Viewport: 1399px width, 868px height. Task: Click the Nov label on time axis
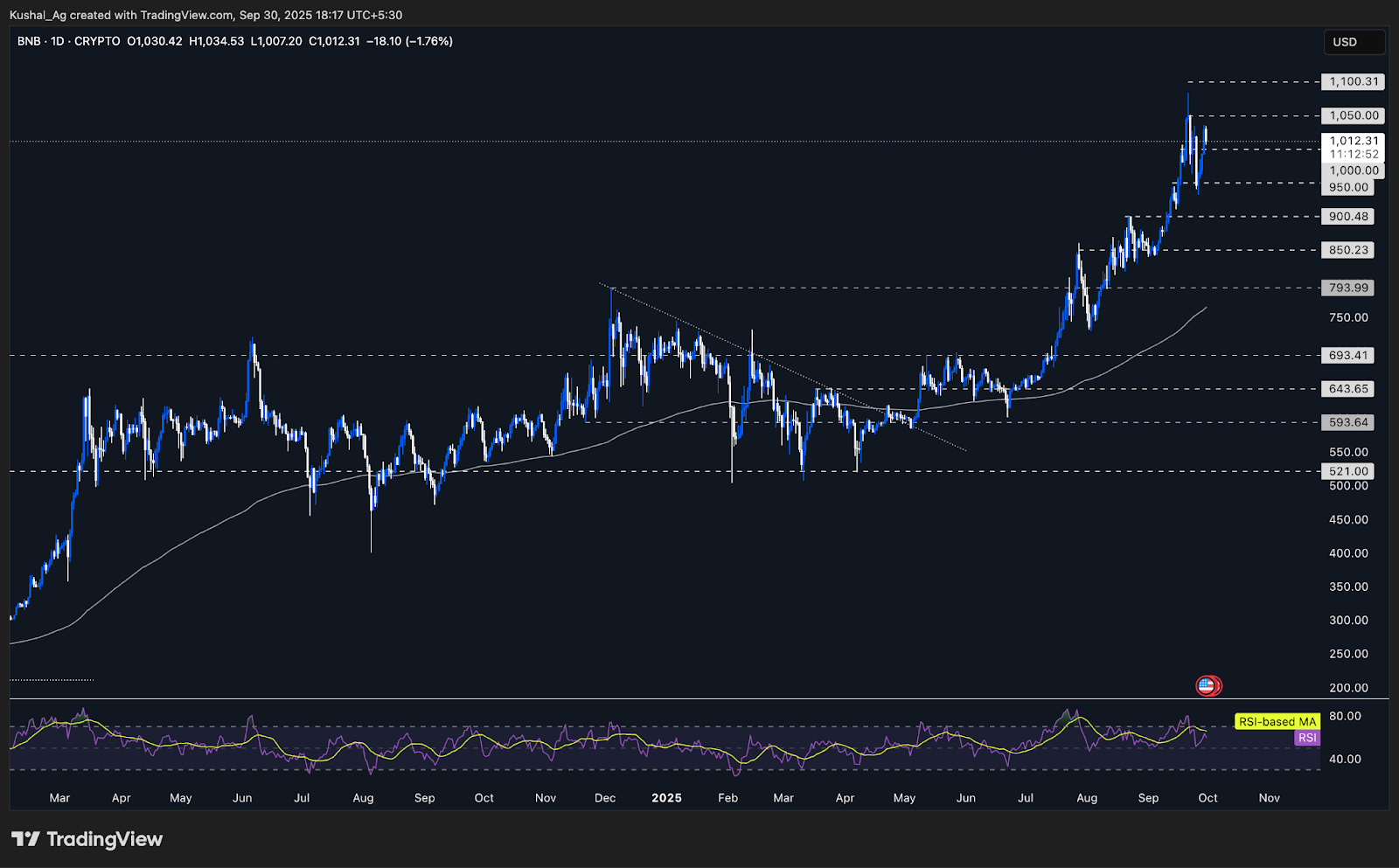1269,798
